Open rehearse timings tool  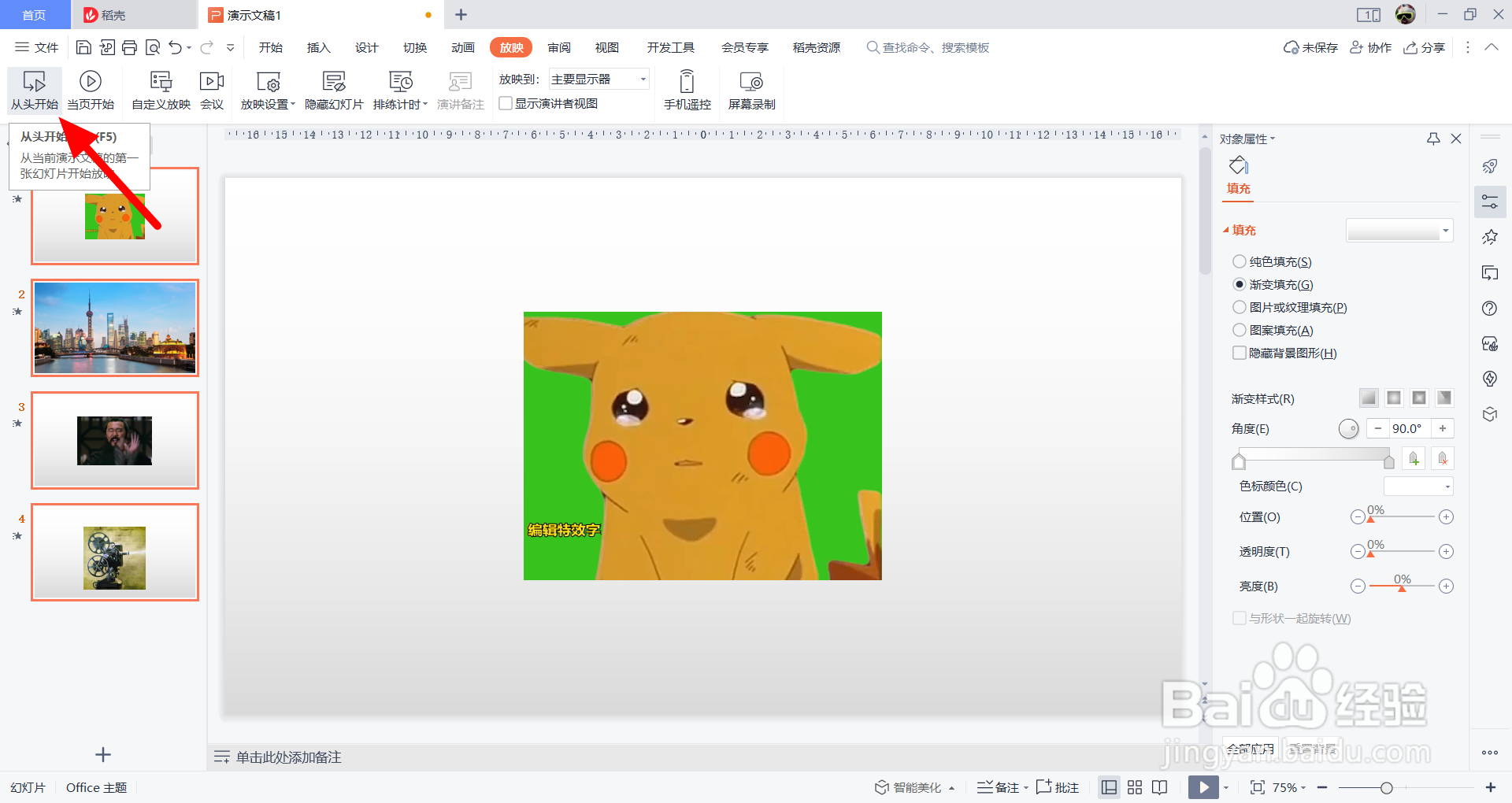[x=400, y=90]
